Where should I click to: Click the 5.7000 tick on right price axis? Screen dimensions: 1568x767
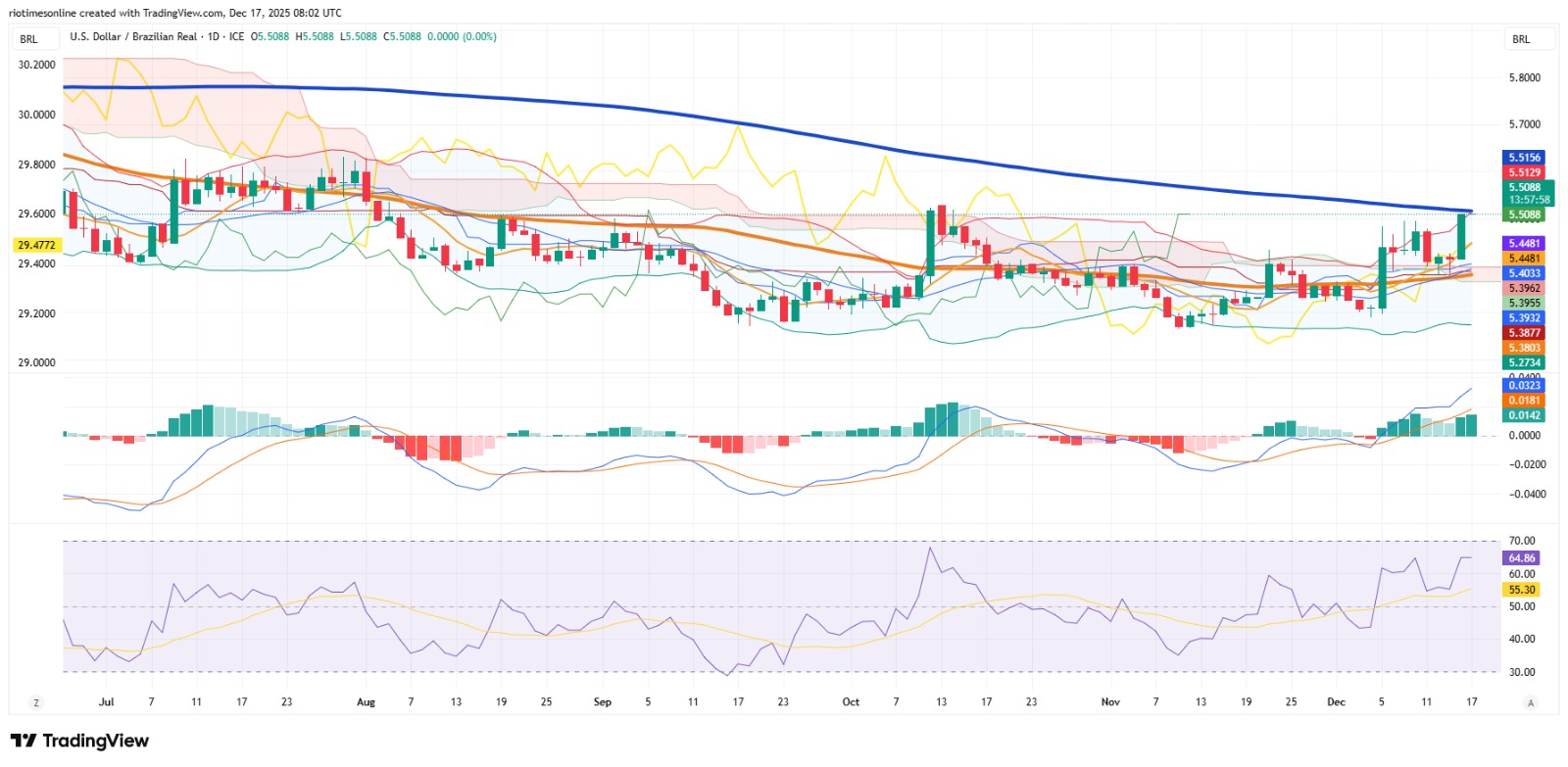coord(1524,124)
